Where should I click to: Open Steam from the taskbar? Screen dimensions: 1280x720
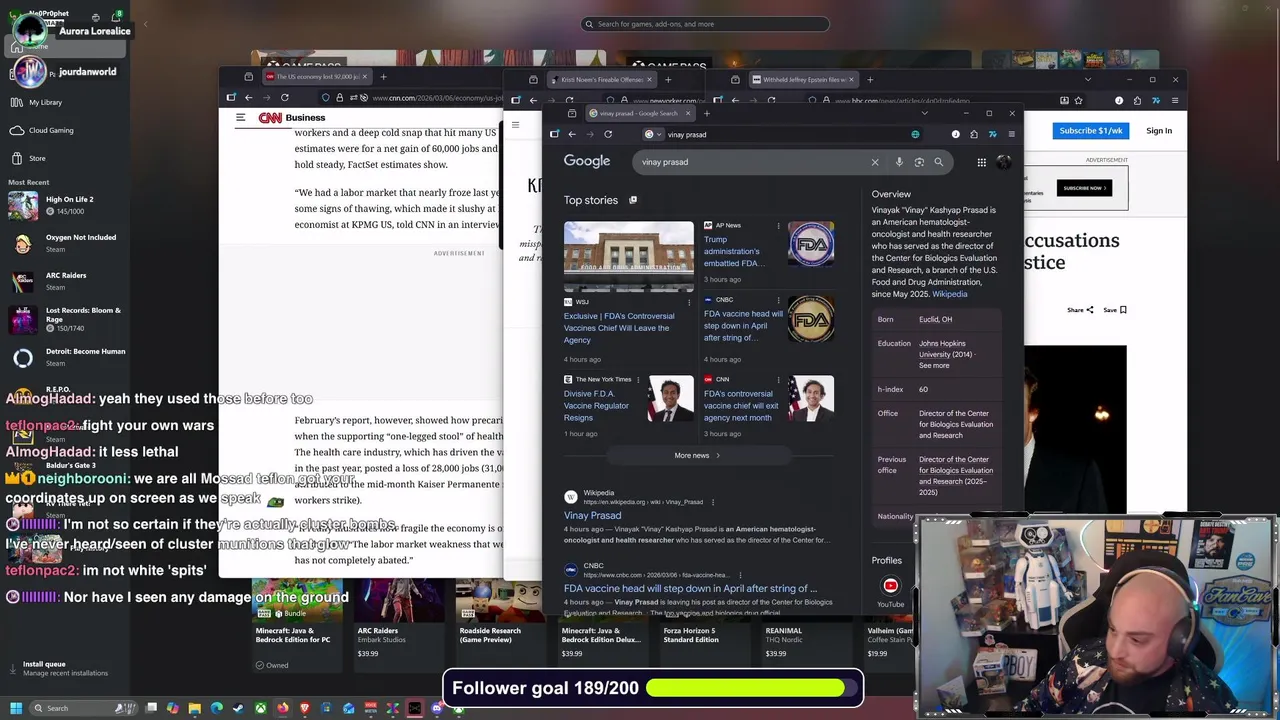point(239,708)
